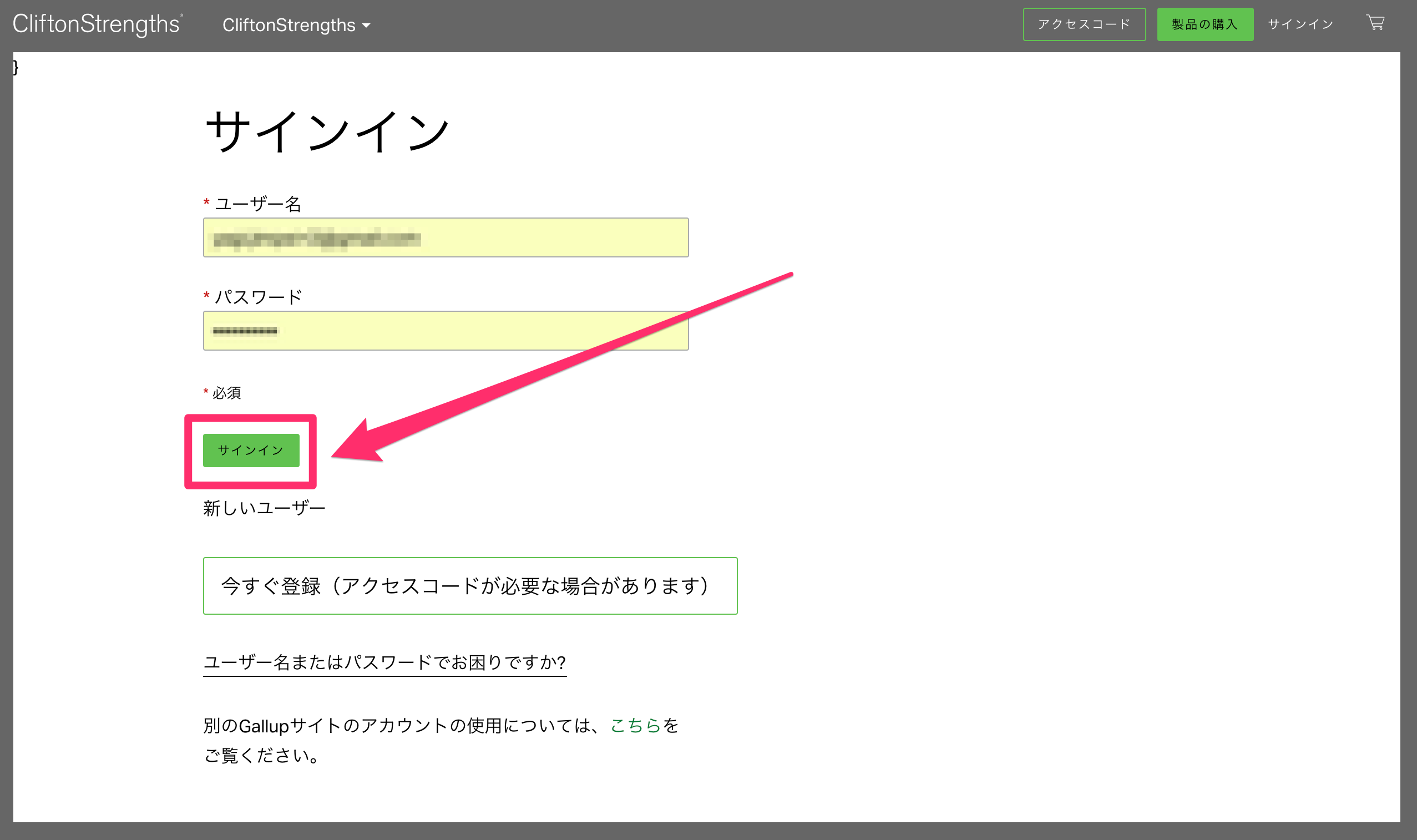The image size is (1417, 840).
Task: Follow the こちら link about Gallup accounts
Action: click(635, 726)
